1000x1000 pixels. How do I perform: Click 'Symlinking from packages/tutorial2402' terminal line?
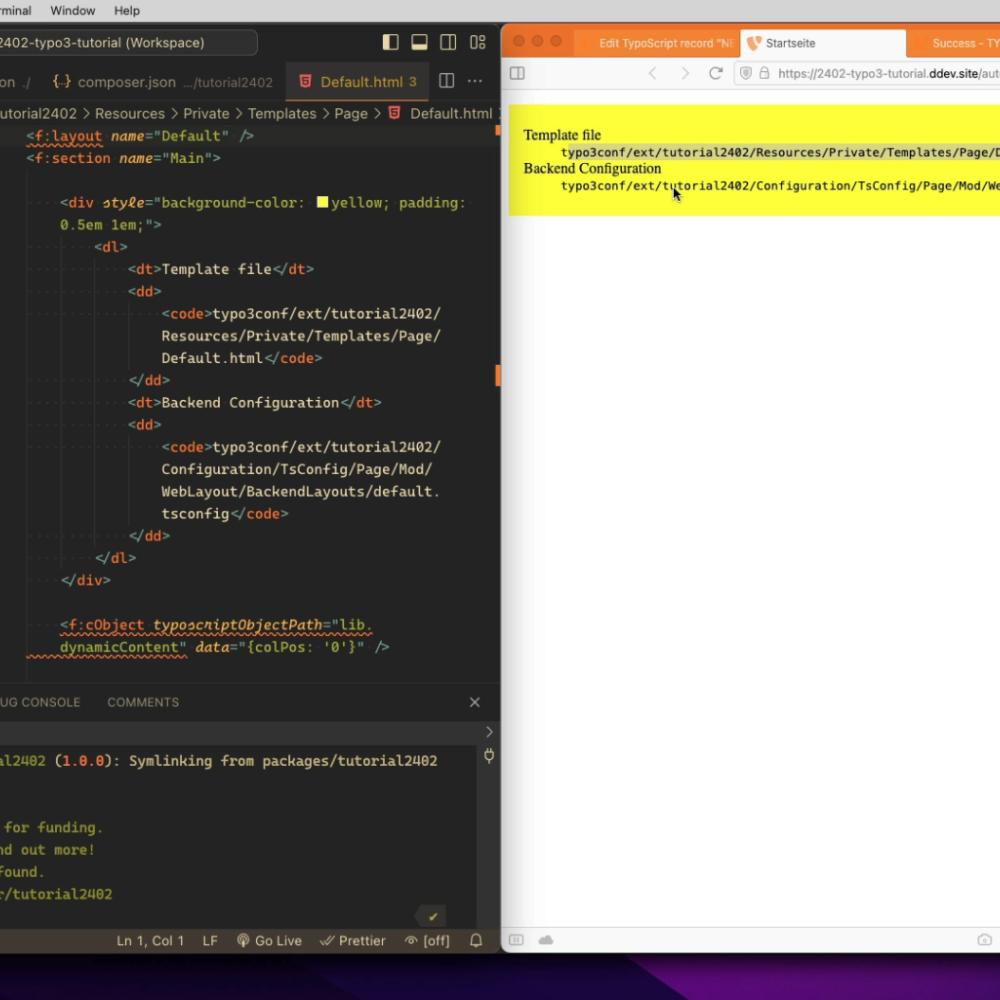[x=283, y=761]
